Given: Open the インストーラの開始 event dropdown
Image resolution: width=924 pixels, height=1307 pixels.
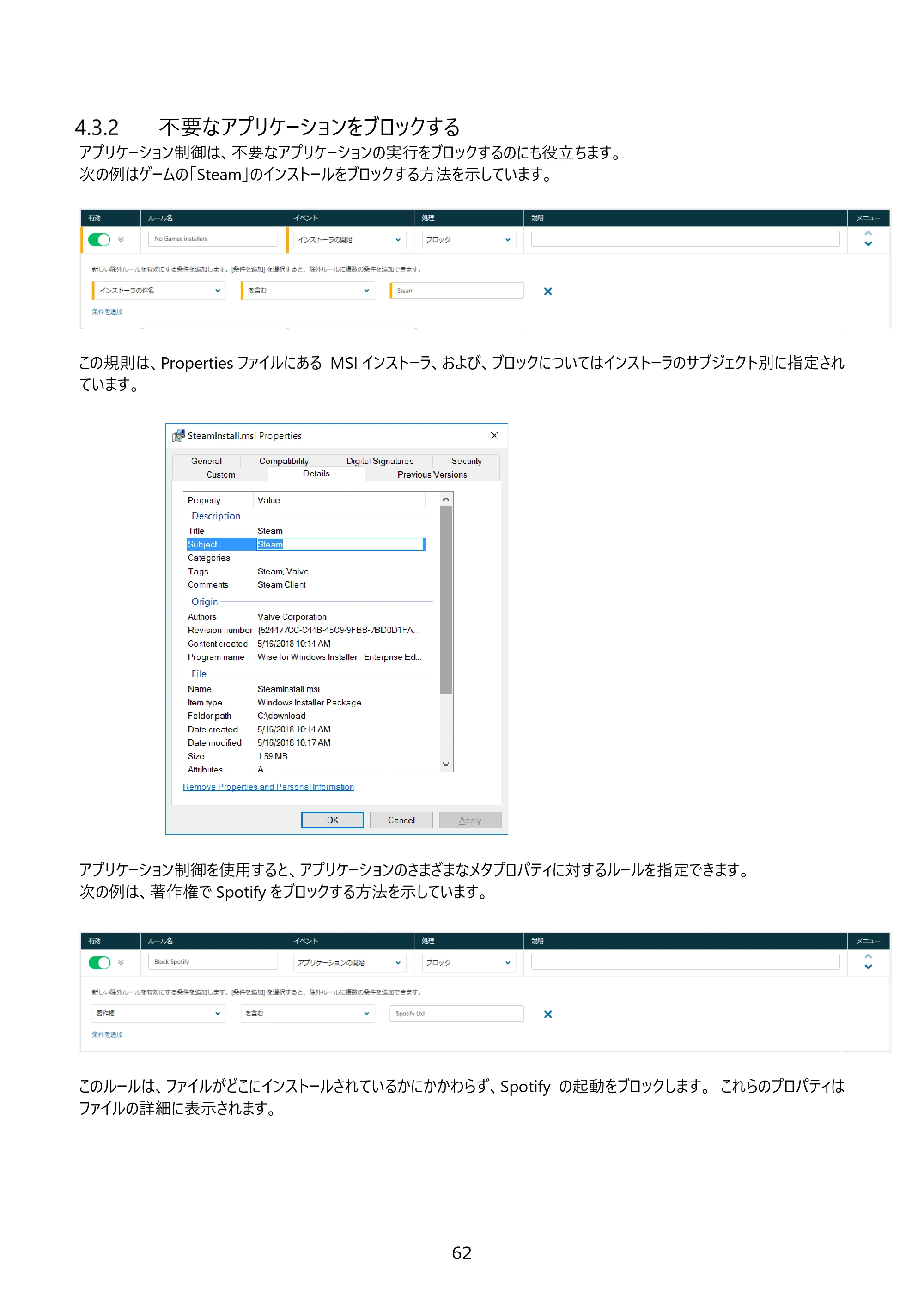Looking at the screenshot, I should pyautogui.click(x=349, y=240).
